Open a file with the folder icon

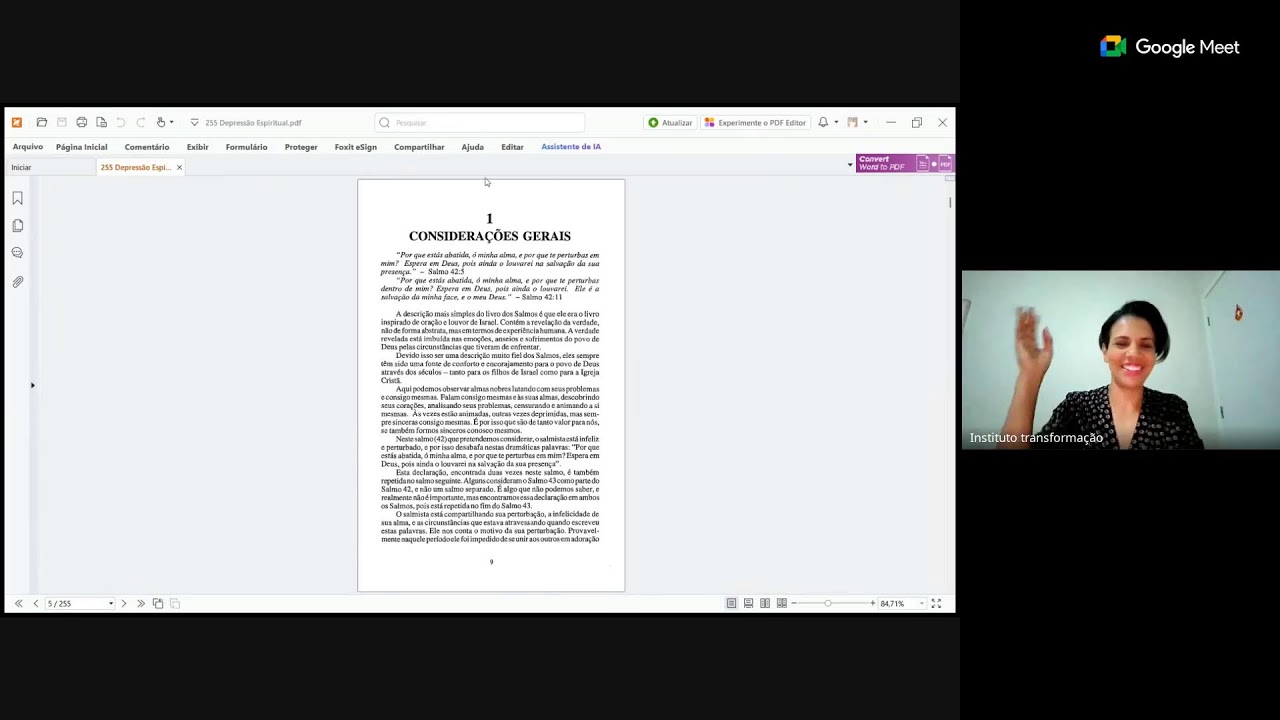(x=42, y=122)
